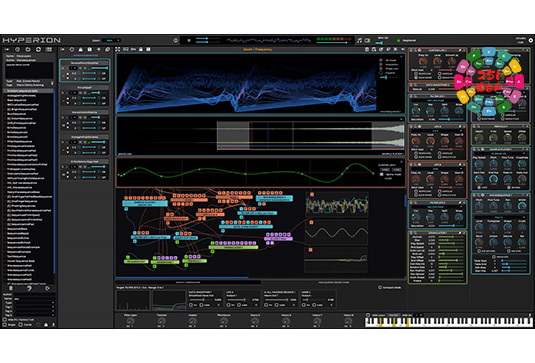
Task: Enable the Compact mode checkbox
Action: click(380, 288)
